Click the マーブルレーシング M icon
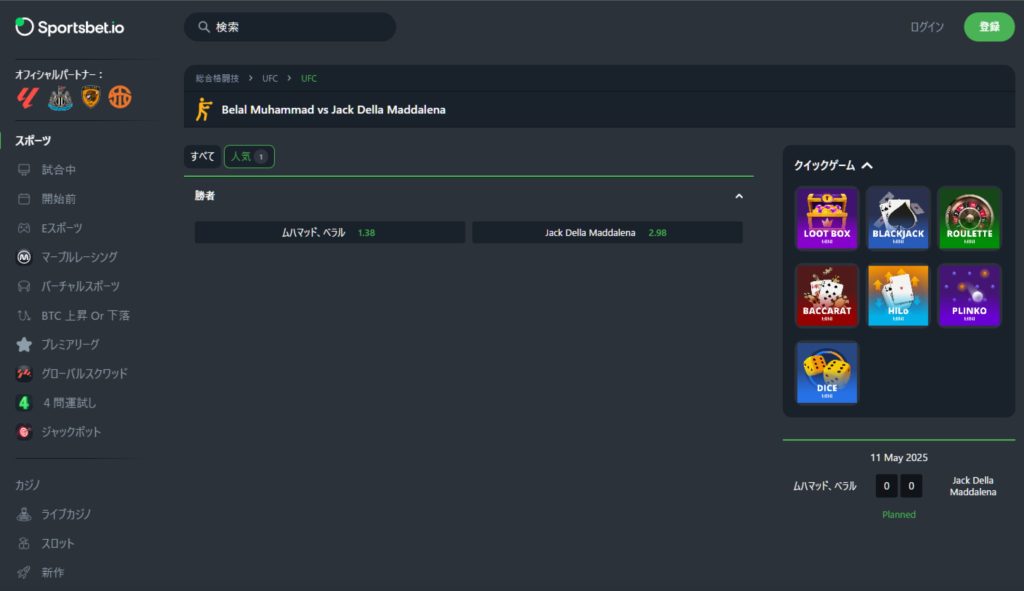Image resolution: width=1024 pixels, height=591 pixels. [x=24, y=257]
